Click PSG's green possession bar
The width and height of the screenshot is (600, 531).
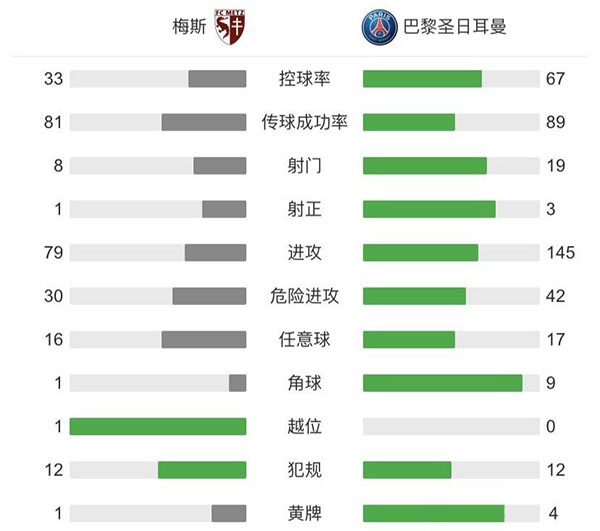coord(422,79)
